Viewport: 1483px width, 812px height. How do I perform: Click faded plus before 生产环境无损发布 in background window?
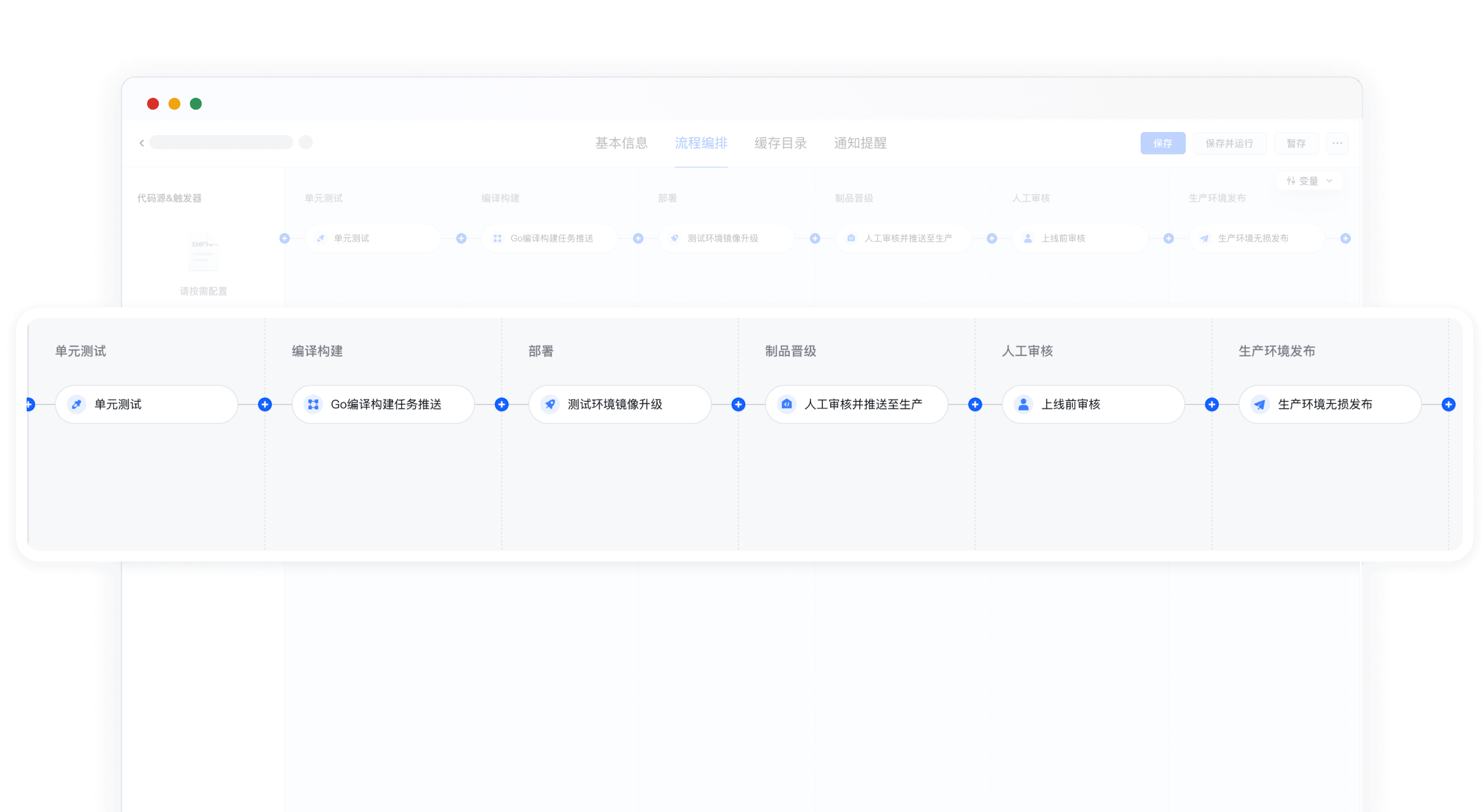(x=1168, y=238)
